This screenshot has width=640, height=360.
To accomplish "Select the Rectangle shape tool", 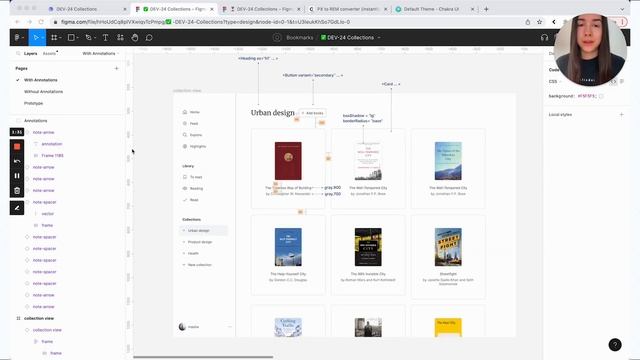I will click(71, 38).
